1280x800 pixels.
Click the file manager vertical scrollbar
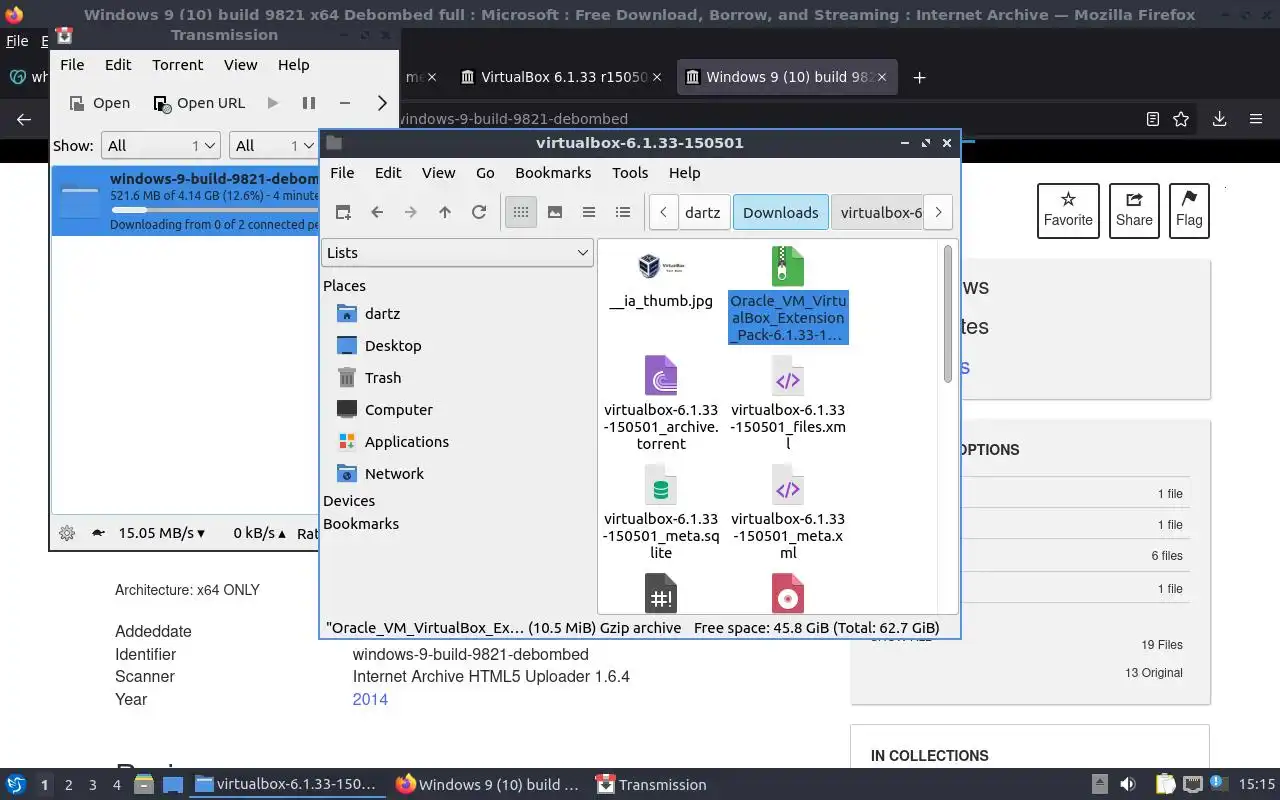pyautogui.click(x=948, y=314)
